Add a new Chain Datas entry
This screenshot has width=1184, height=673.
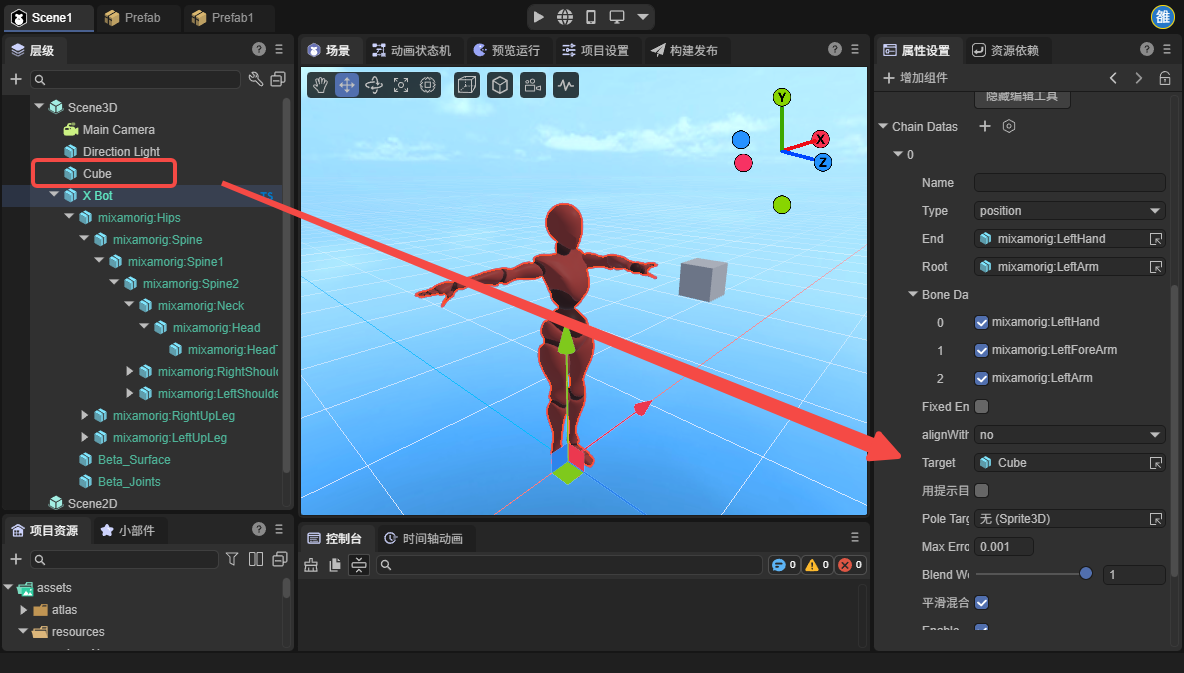[984, 127]
